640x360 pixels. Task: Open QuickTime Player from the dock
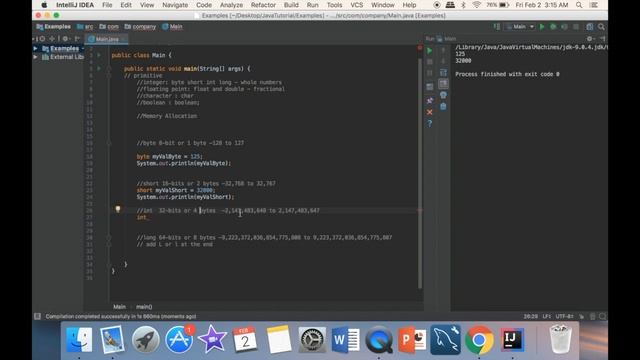point(379,339)
